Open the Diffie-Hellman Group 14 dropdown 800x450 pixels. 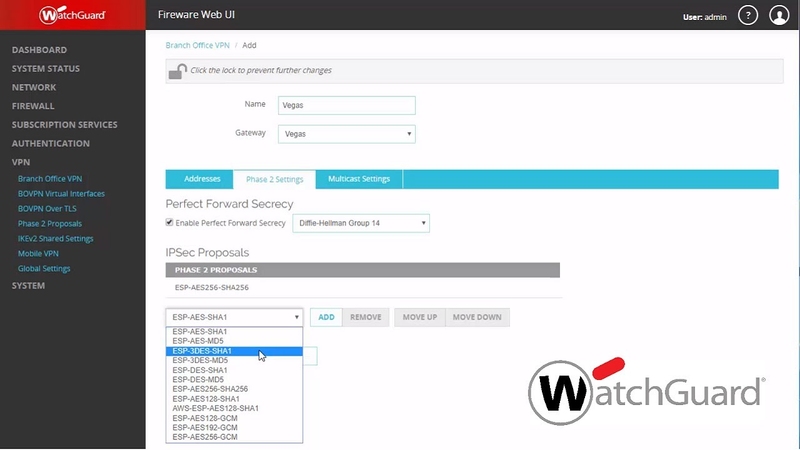click(x=361, y=223)
